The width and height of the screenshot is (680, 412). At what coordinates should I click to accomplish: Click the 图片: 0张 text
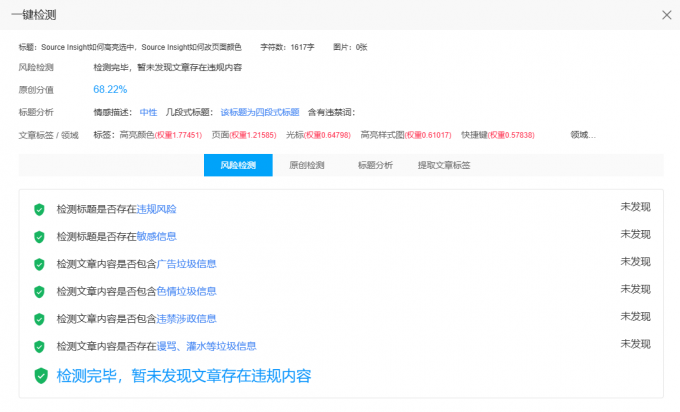[350, 47]
